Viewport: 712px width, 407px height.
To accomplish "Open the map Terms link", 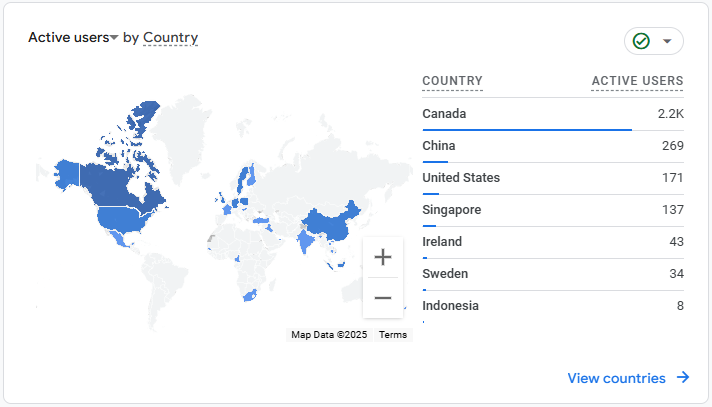I will (x=393, y=335).
